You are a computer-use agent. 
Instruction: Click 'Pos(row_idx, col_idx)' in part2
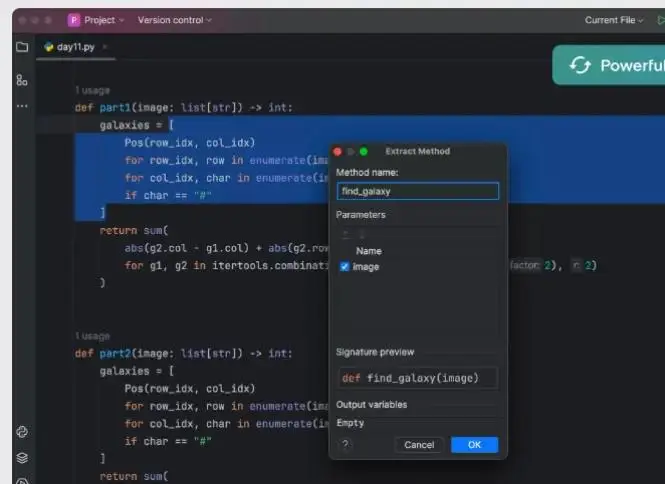point(190,389)
